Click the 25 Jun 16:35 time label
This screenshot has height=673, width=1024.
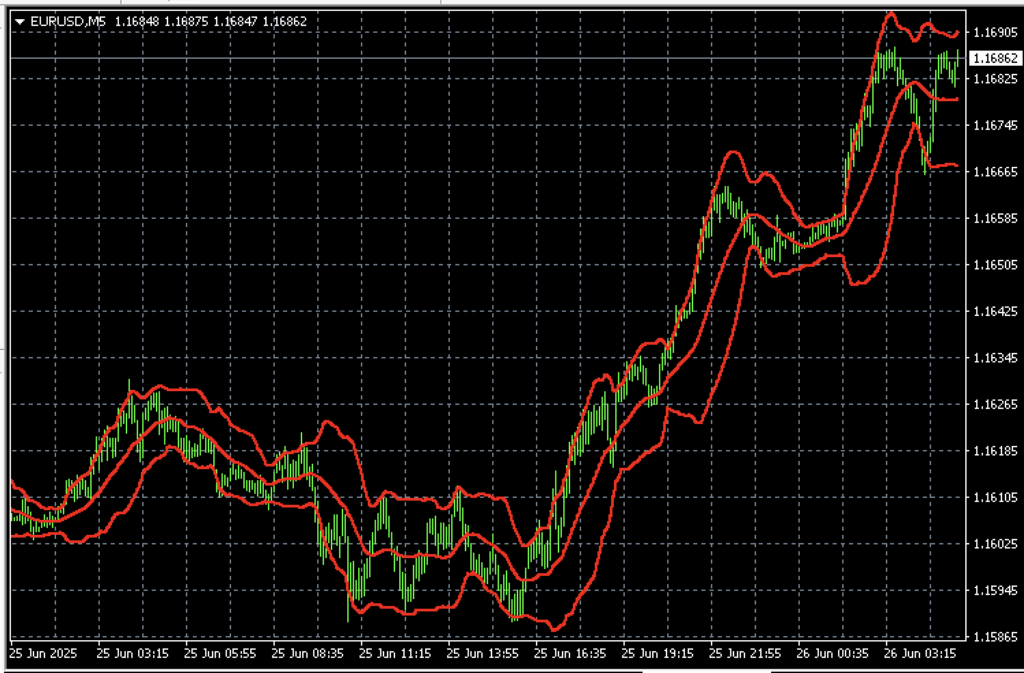(572, 653)
